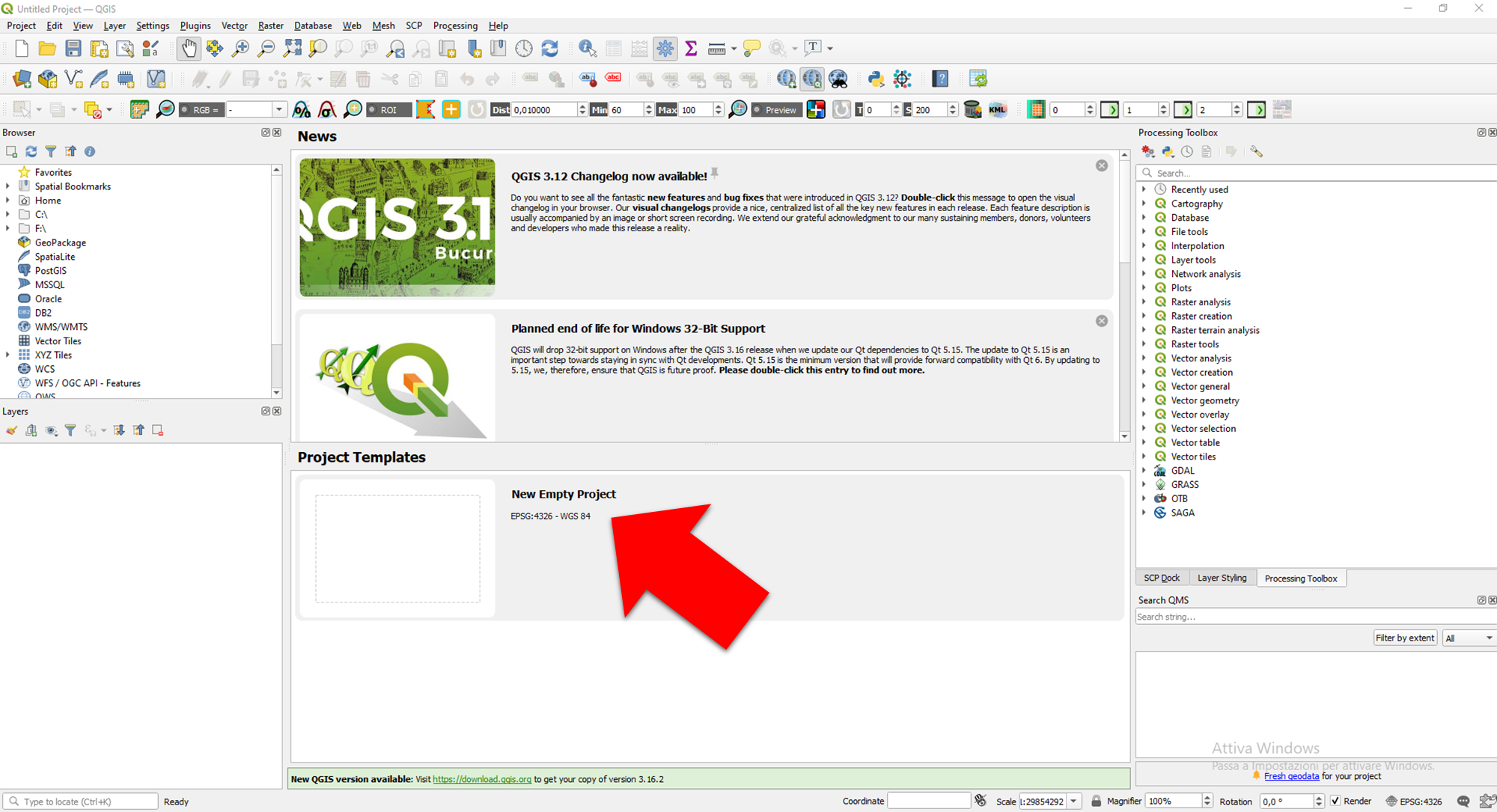Select GeoPackage in the Browser tree

click(61, 242)
